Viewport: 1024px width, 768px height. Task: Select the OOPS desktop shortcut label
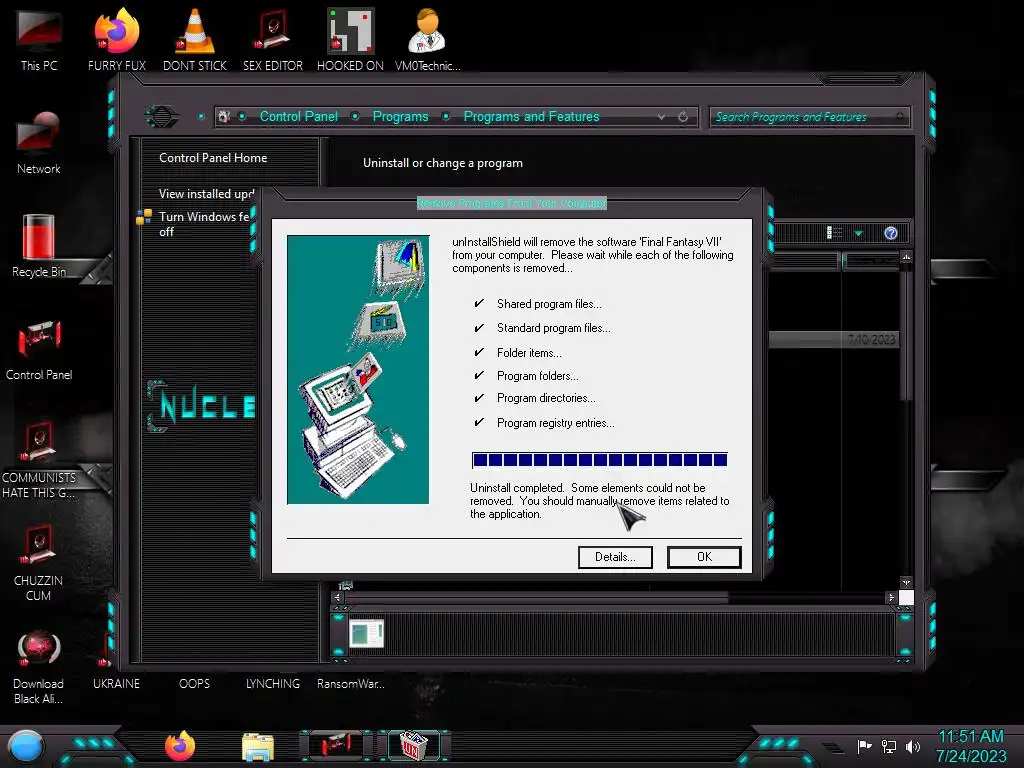195,684
